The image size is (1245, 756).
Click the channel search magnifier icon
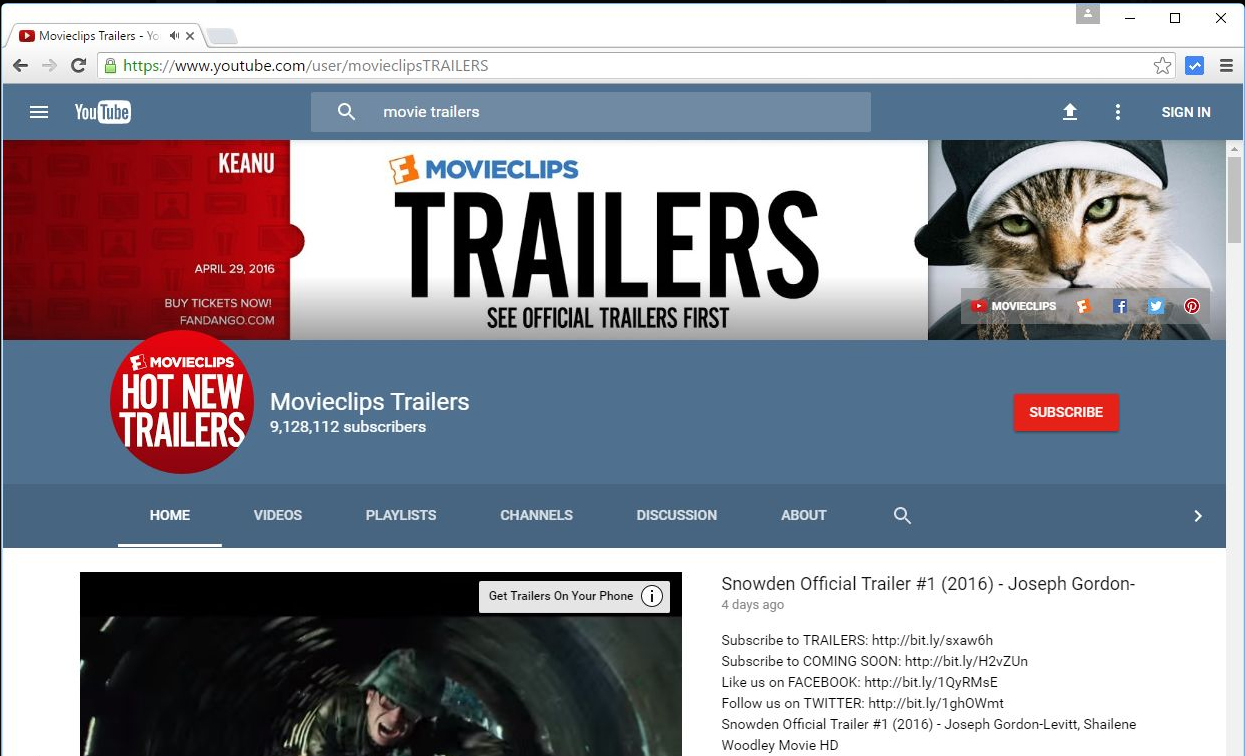click(x=902, y=515)
